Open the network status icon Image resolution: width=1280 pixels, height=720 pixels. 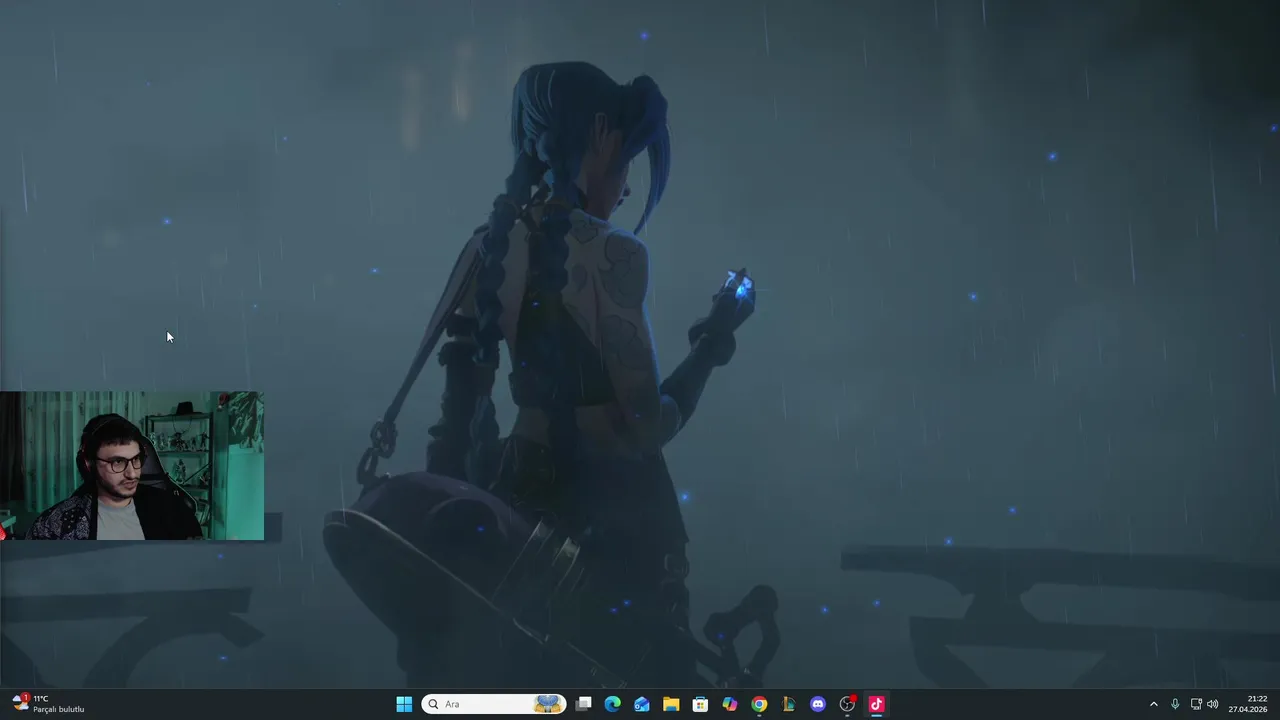pyautogui.click(x=1196, y=704)
